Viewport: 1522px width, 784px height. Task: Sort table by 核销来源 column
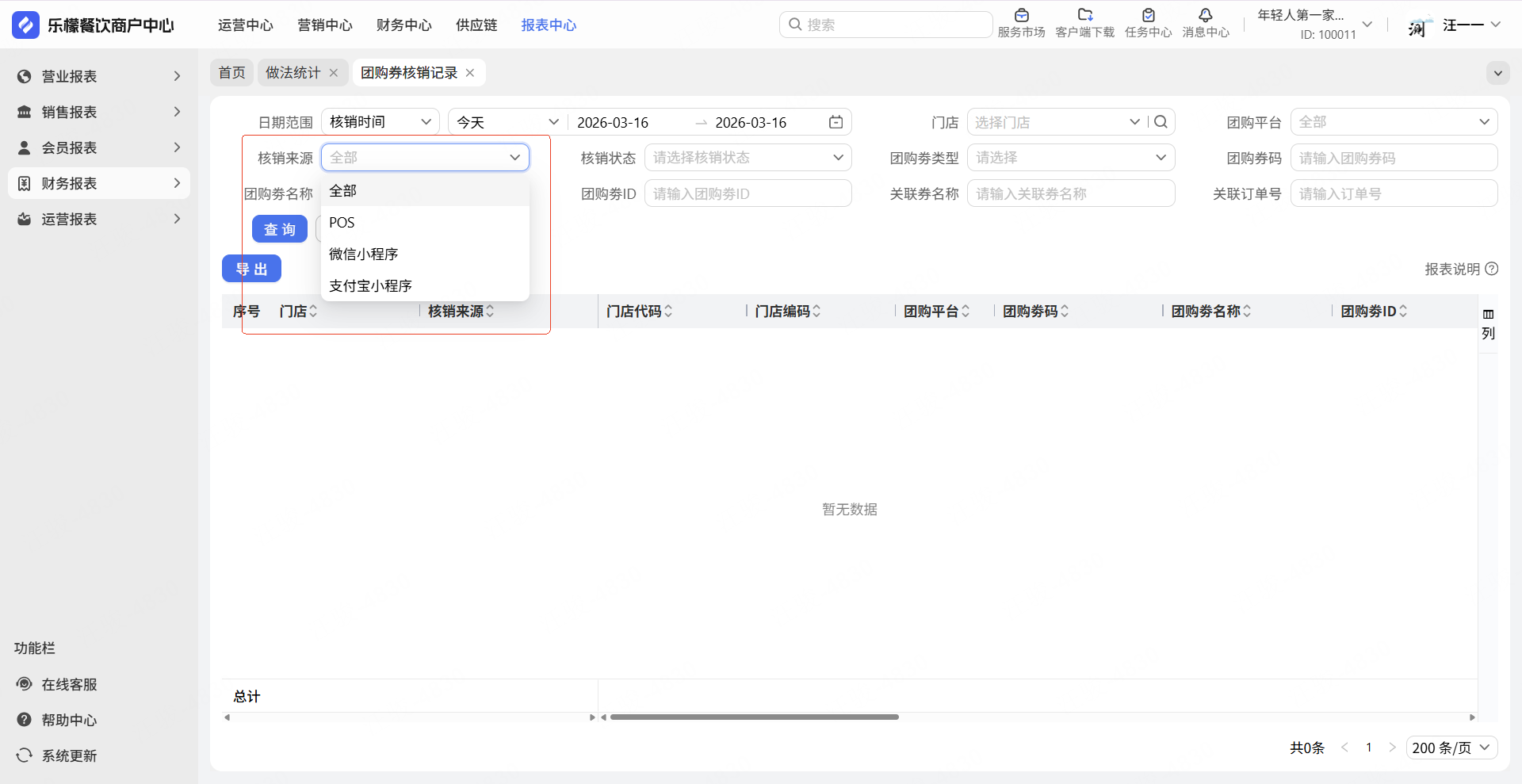click(x=490, y=312)
